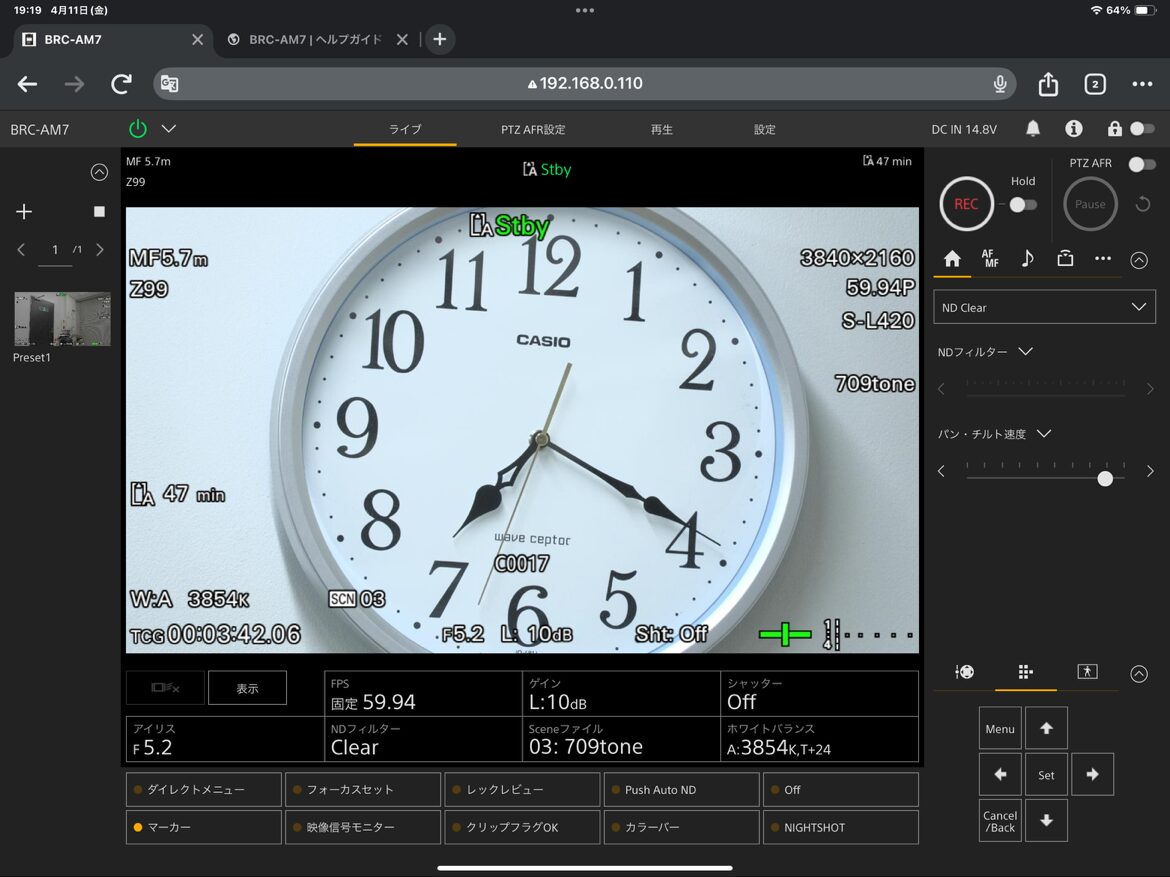Toggle the ダイレクトメニュー button
Screen dimensions: 1170x877
[204, 790]
